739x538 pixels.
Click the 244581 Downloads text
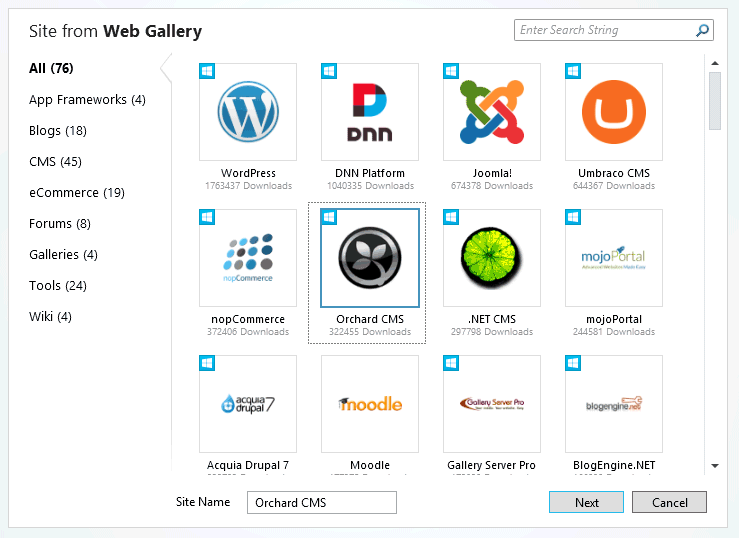click(614, 332)
